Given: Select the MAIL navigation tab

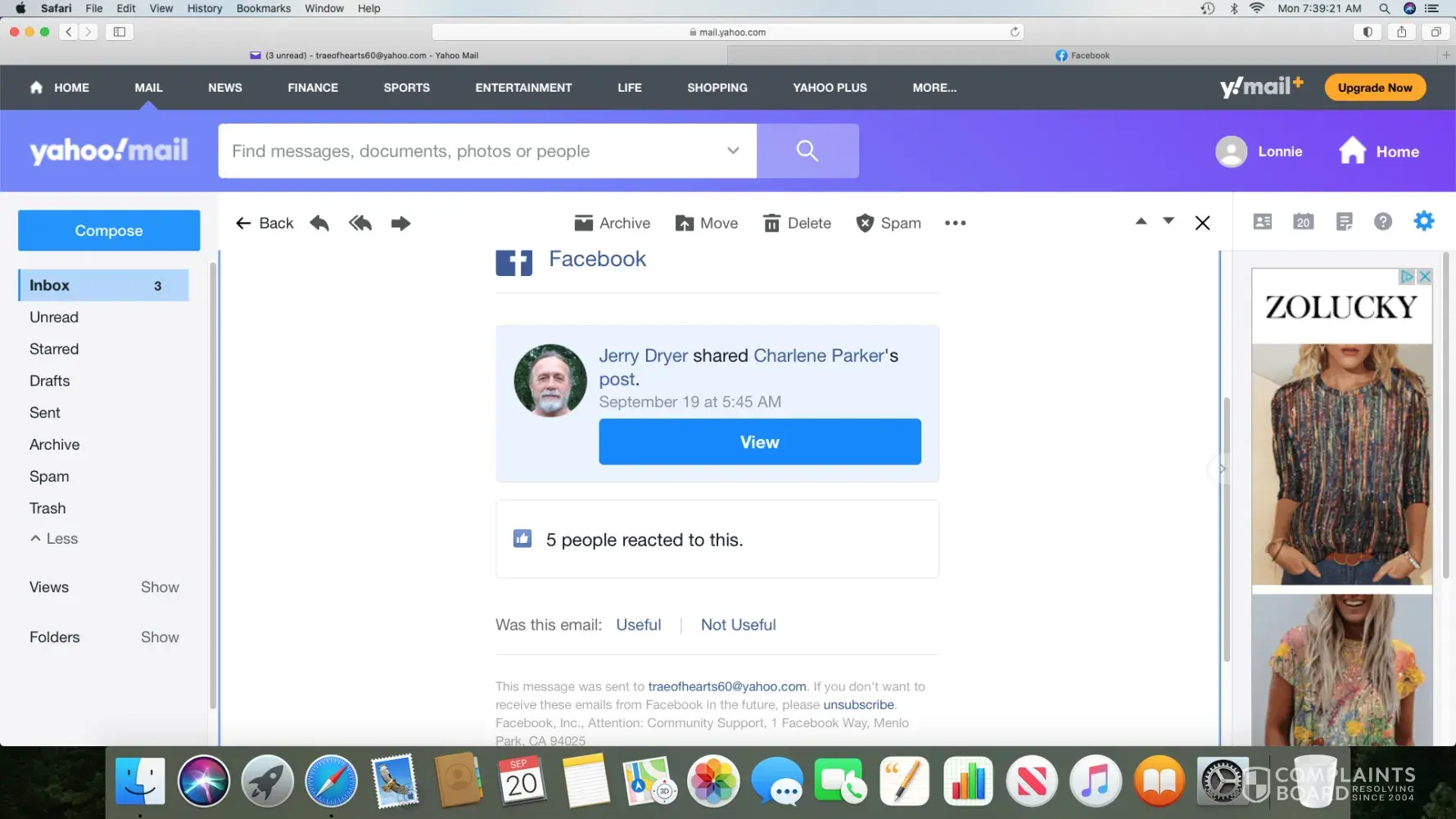Looking at the screenshot, I should tap(148, 88).
